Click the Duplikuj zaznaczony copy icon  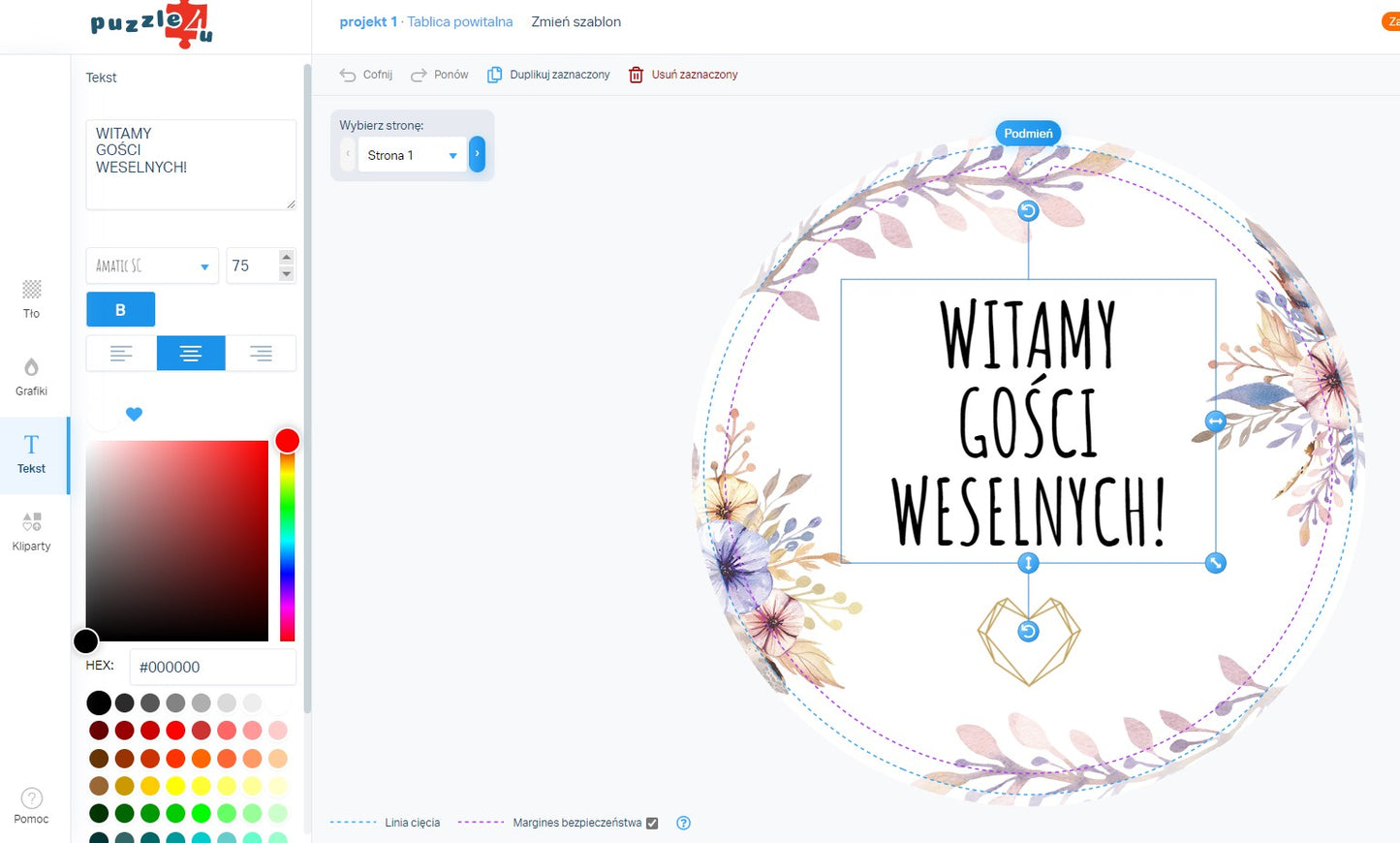[494, 75]
